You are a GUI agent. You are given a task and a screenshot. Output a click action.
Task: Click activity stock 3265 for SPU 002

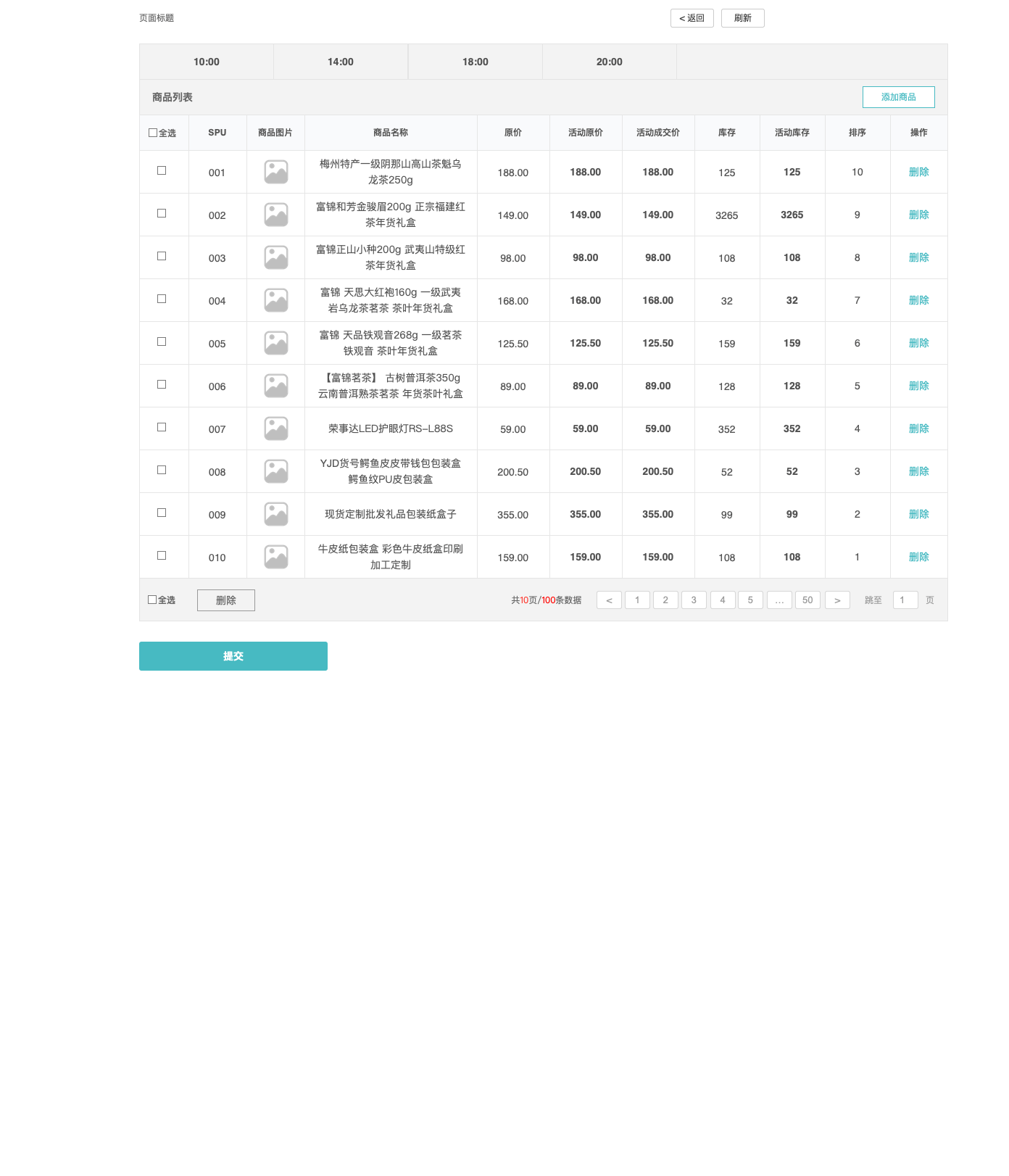coord(792,215)
